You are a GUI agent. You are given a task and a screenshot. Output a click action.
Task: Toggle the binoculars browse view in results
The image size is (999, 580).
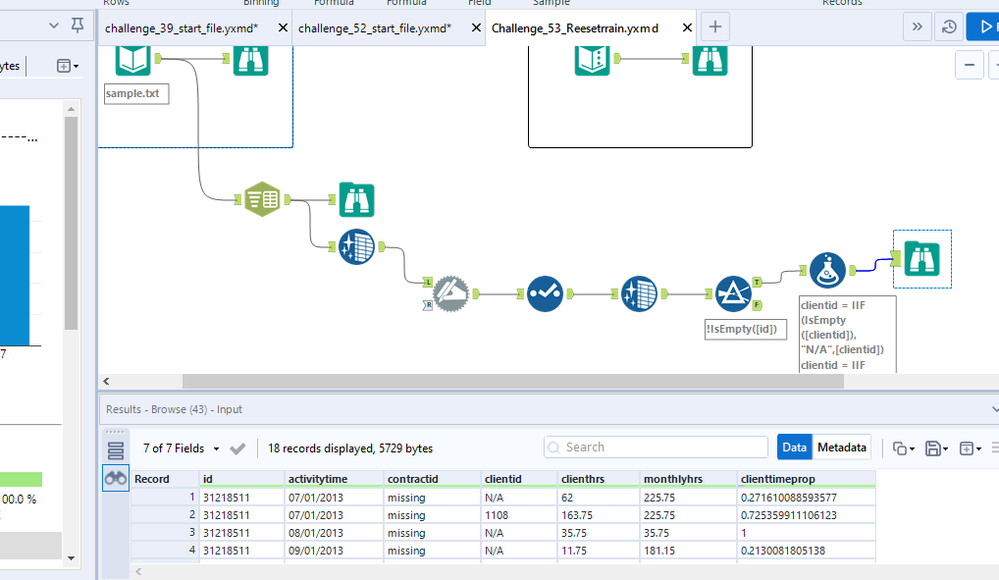(116, 479)
